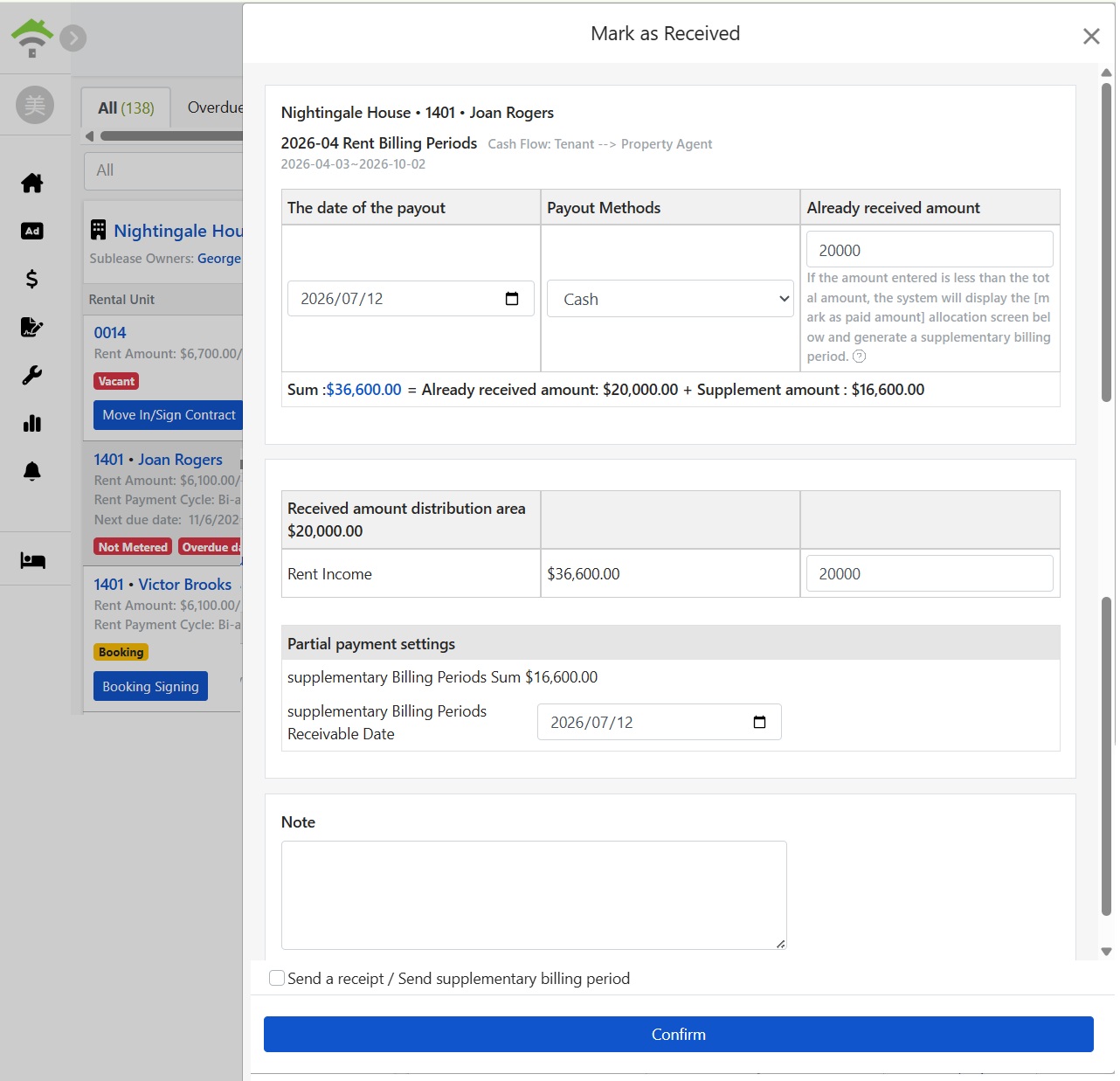The width and height of the screenshot is (1120, 1081).
Task: Click the 2026-04-03~2026-10-02 period text
Action: coord(353,164)
